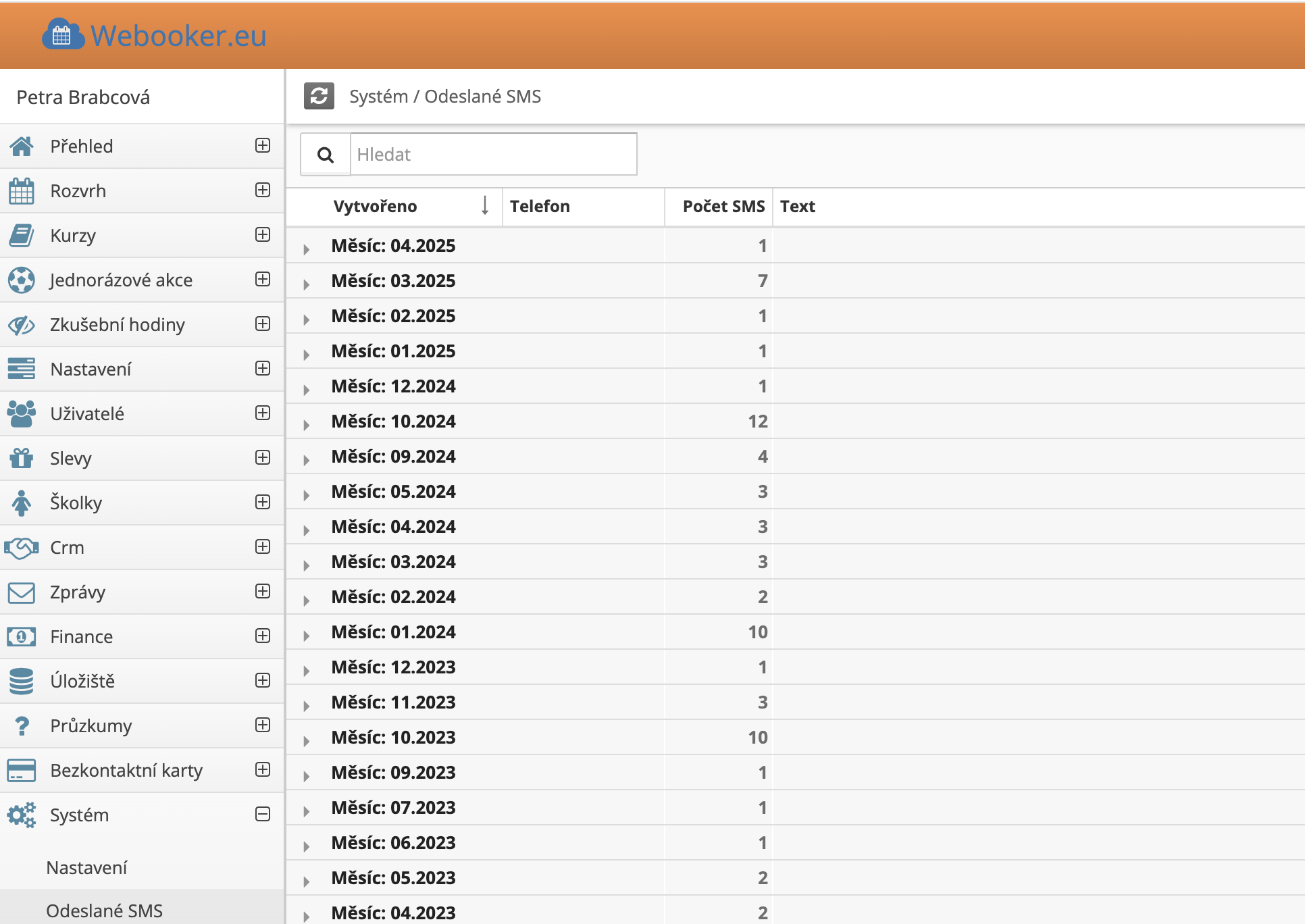Sort by the Vytvořeno column header

(x=376, y=207)
